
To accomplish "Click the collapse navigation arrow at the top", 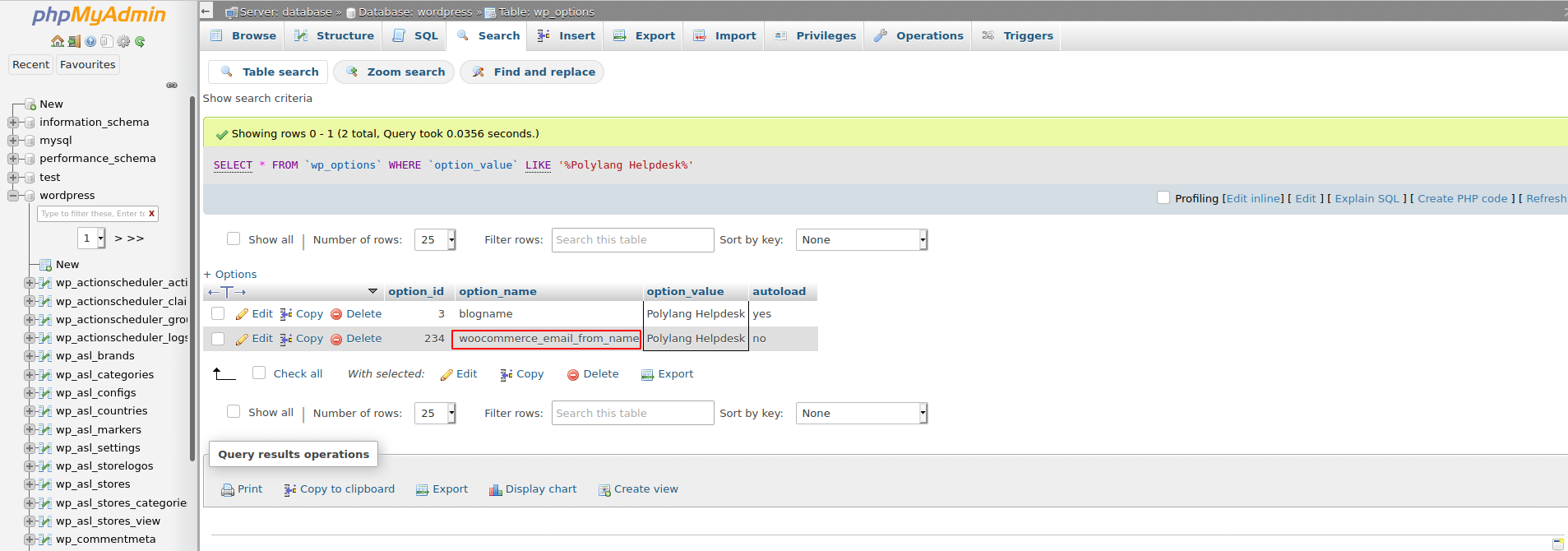I will click(x=206, y=11).
